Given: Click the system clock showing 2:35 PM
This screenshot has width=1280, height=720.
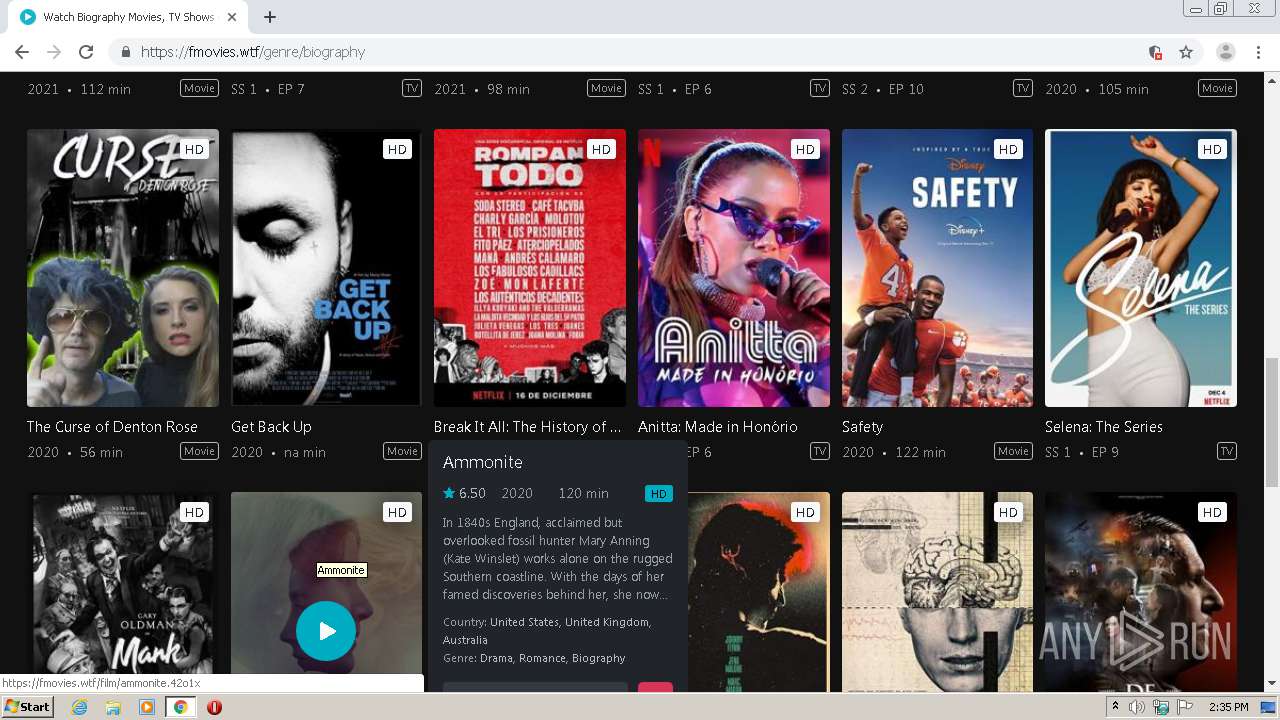Looking at the screenshot, I should (x=1228, y=707).
